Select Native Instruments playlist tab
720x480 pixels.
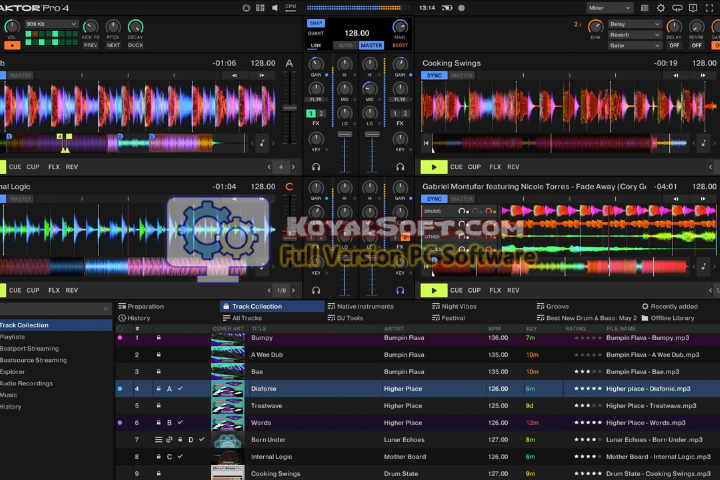[x=360, y=306]
